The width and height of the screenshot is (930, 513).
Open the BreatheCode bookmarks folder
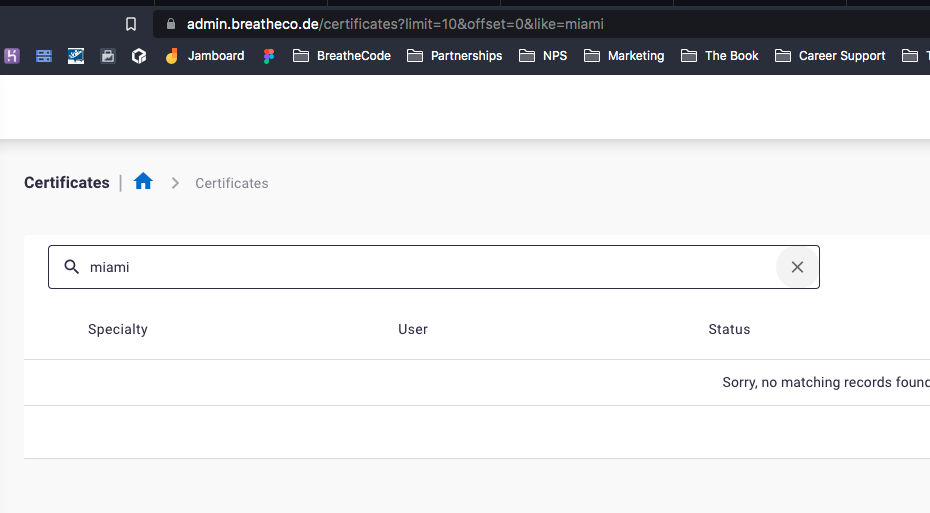tap(342, 56)
